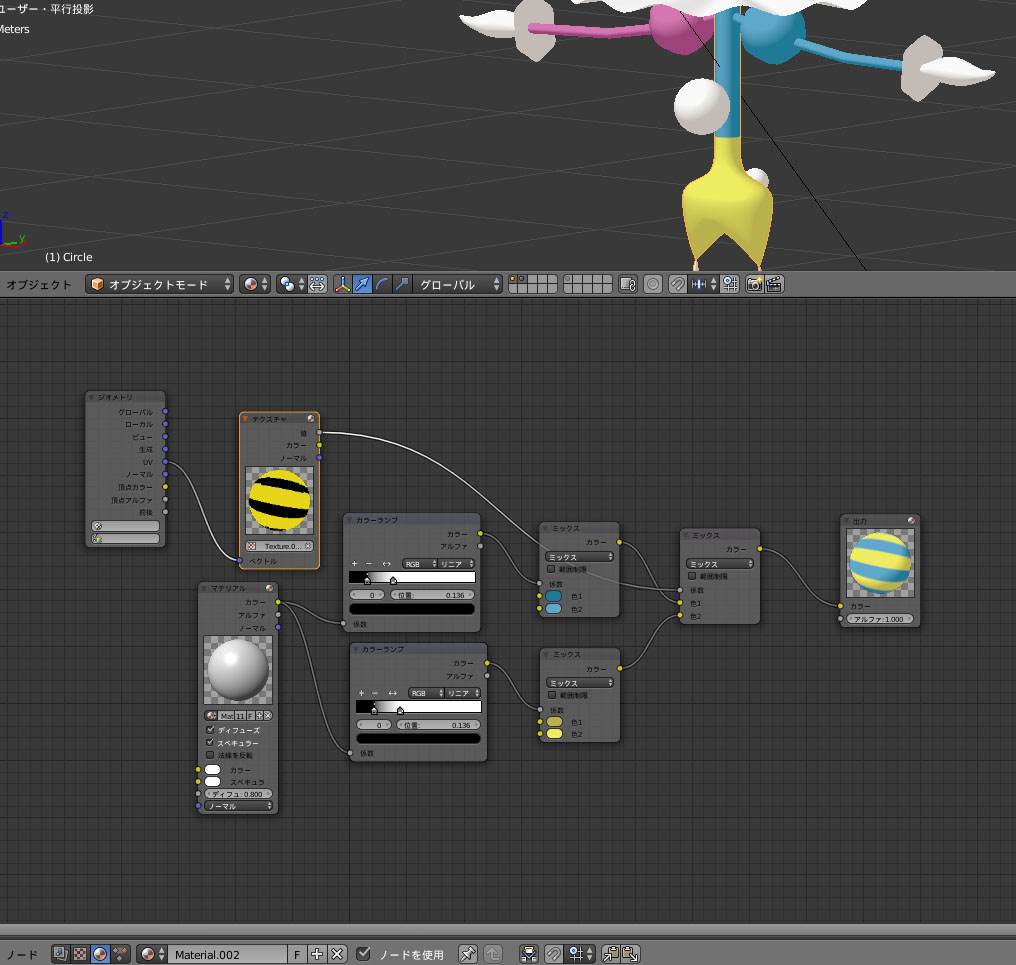The image size is (1016, 965).
Task: Open the global transform orientation dropdown
Action: [458, 284]
